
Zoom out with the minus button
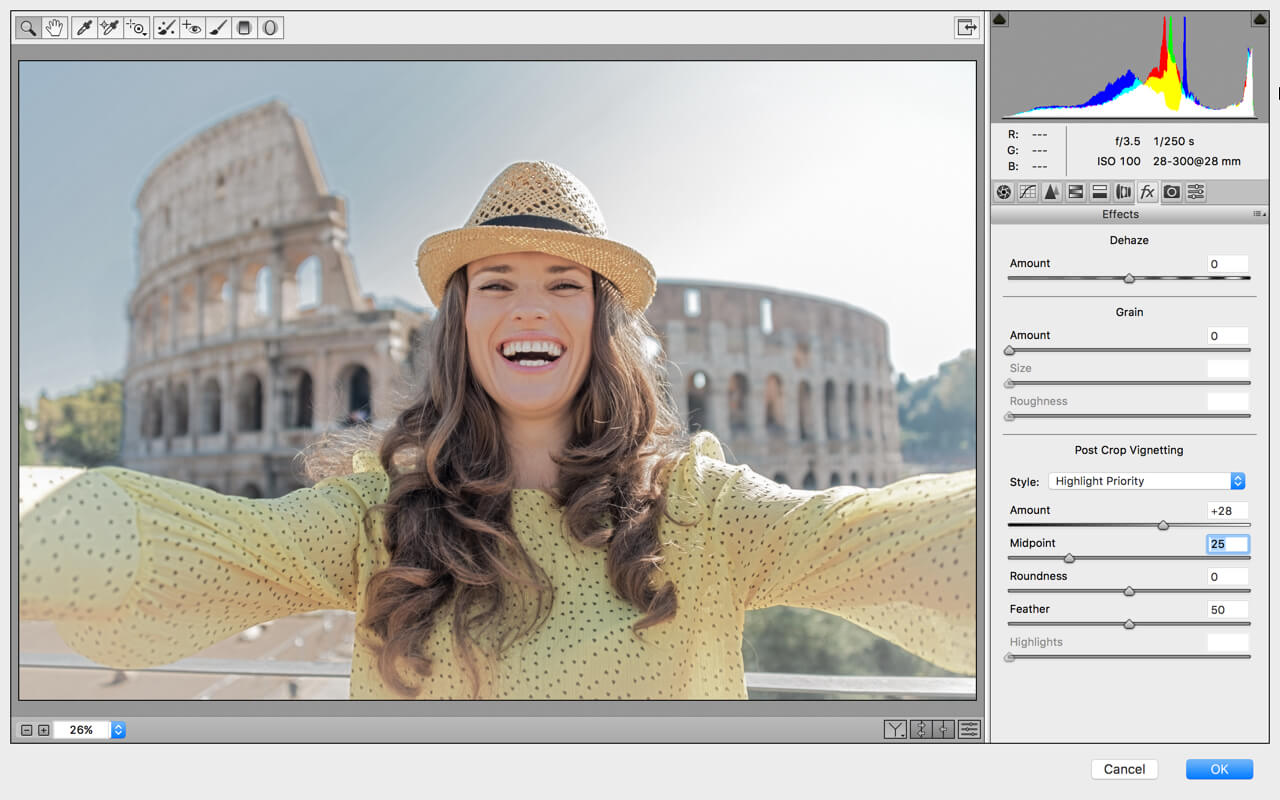27,730
